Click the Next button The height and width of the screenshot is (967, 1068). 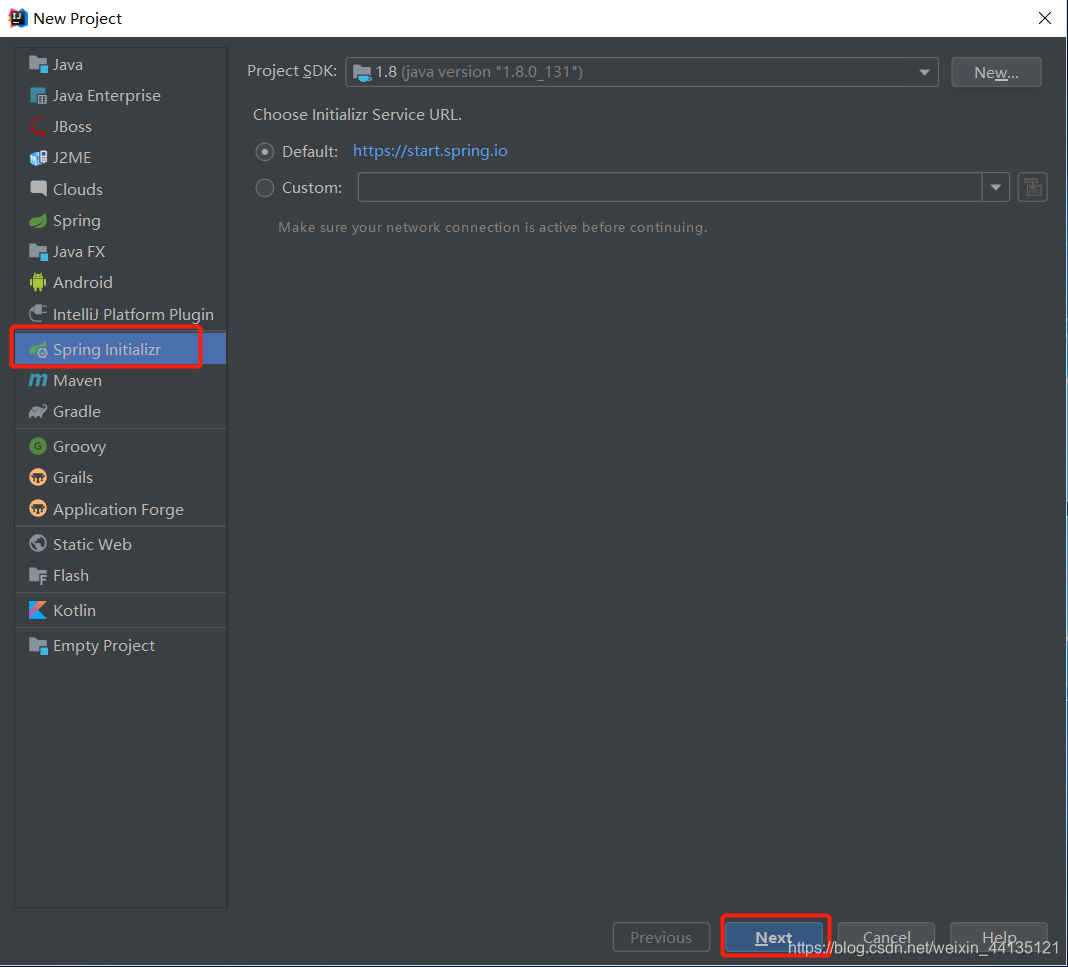(774, 937)
